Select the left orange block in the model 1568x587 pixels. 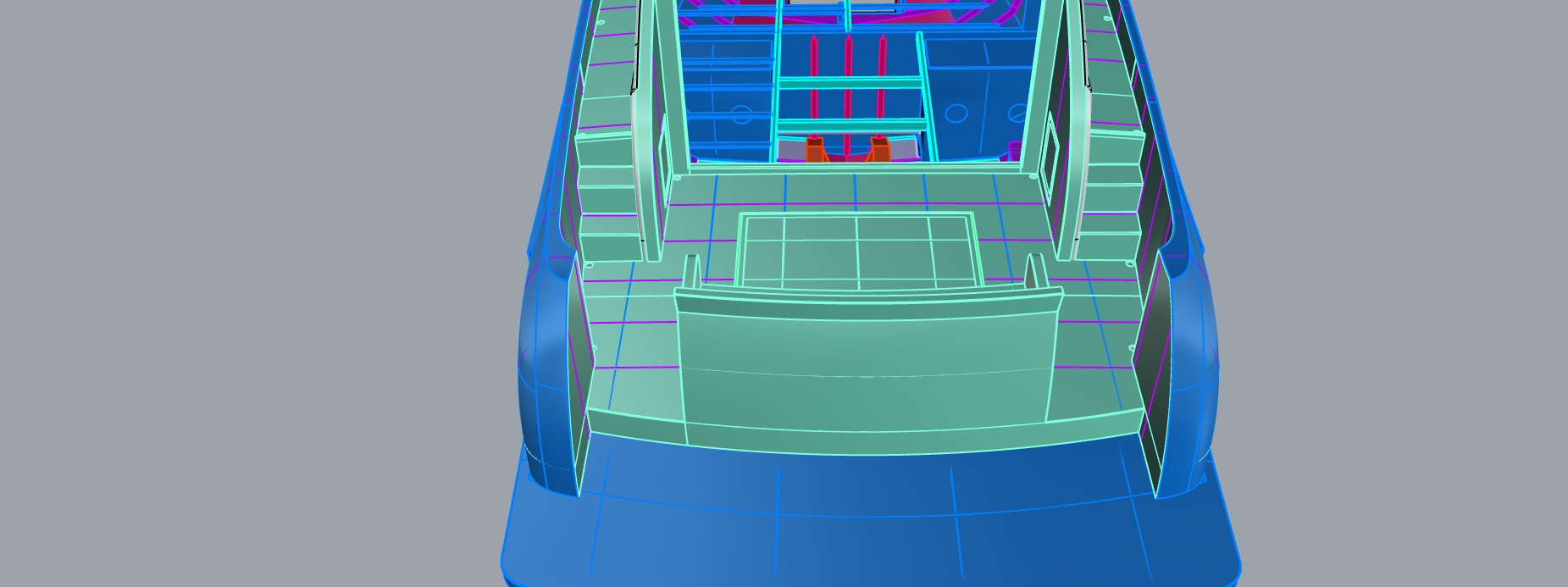click(815, 149)
